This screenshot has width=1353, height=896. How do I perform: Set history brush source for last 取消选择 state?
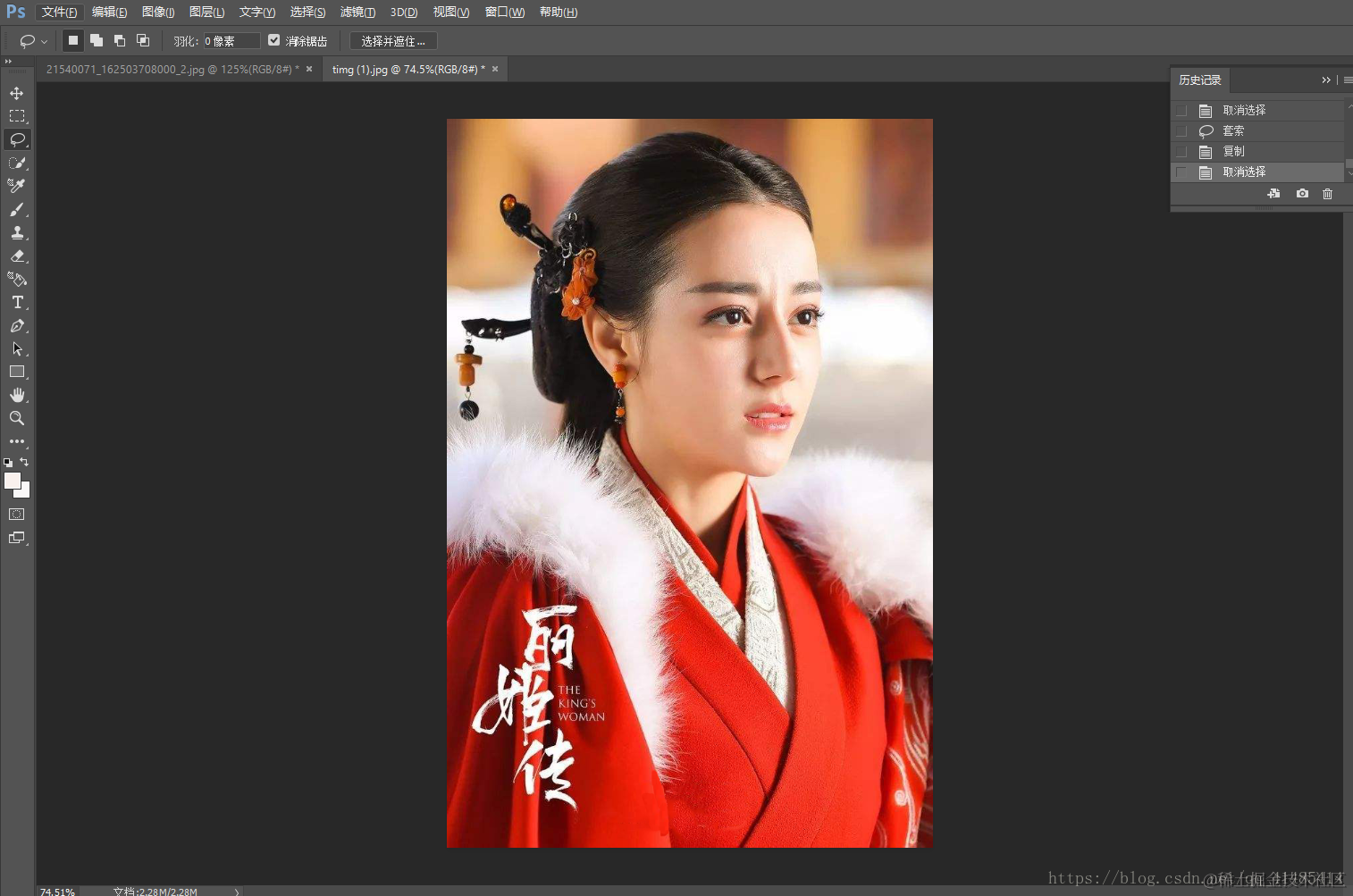click(1181, 172)
